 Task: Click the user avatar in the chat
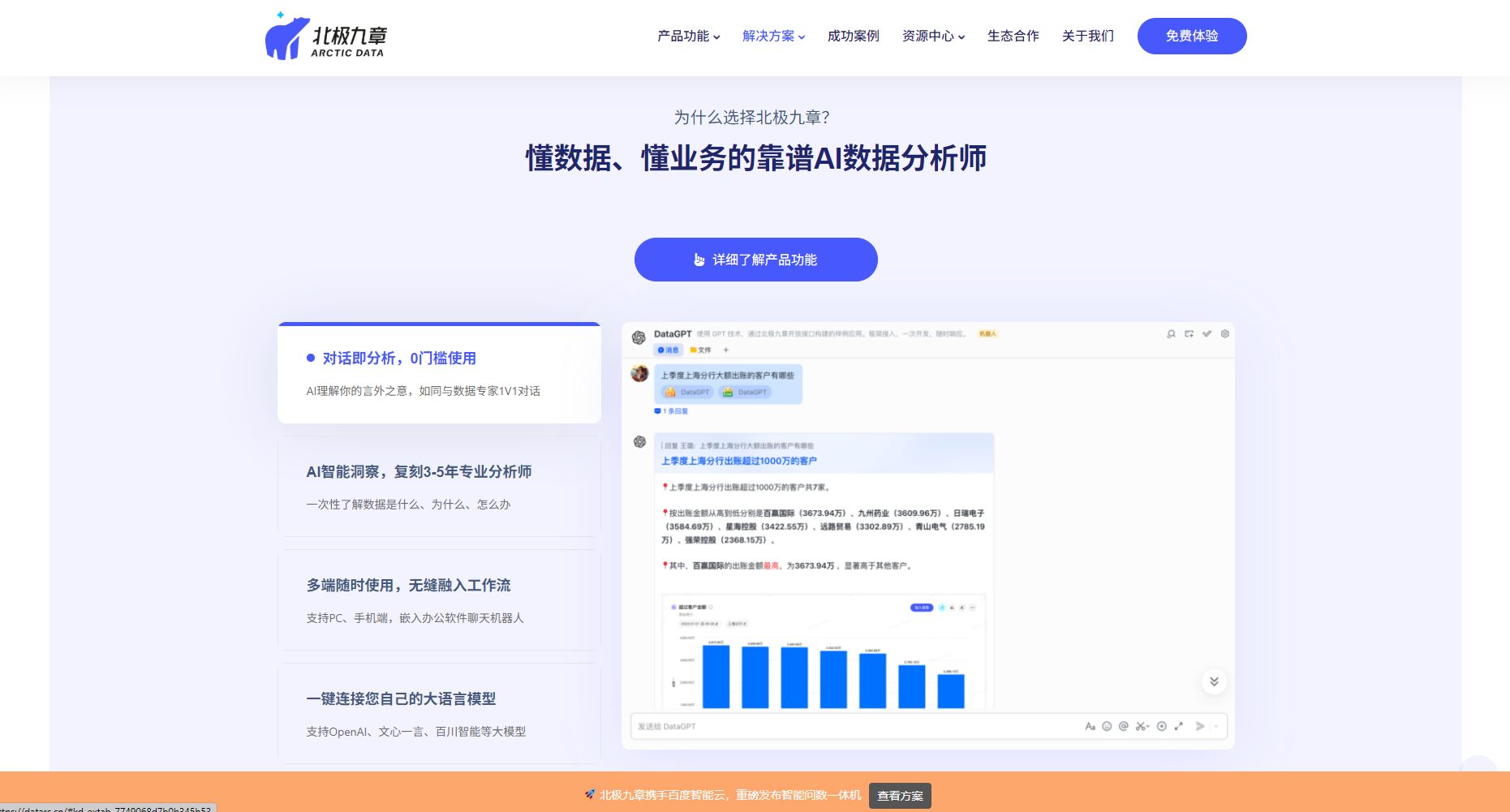[x=639, y=373]
